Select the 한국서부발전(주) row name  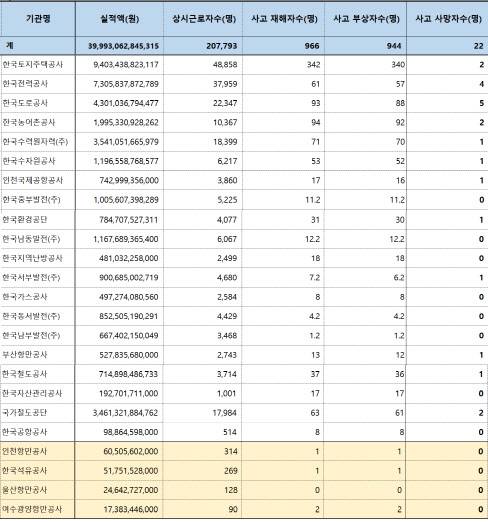pos(31,277)
